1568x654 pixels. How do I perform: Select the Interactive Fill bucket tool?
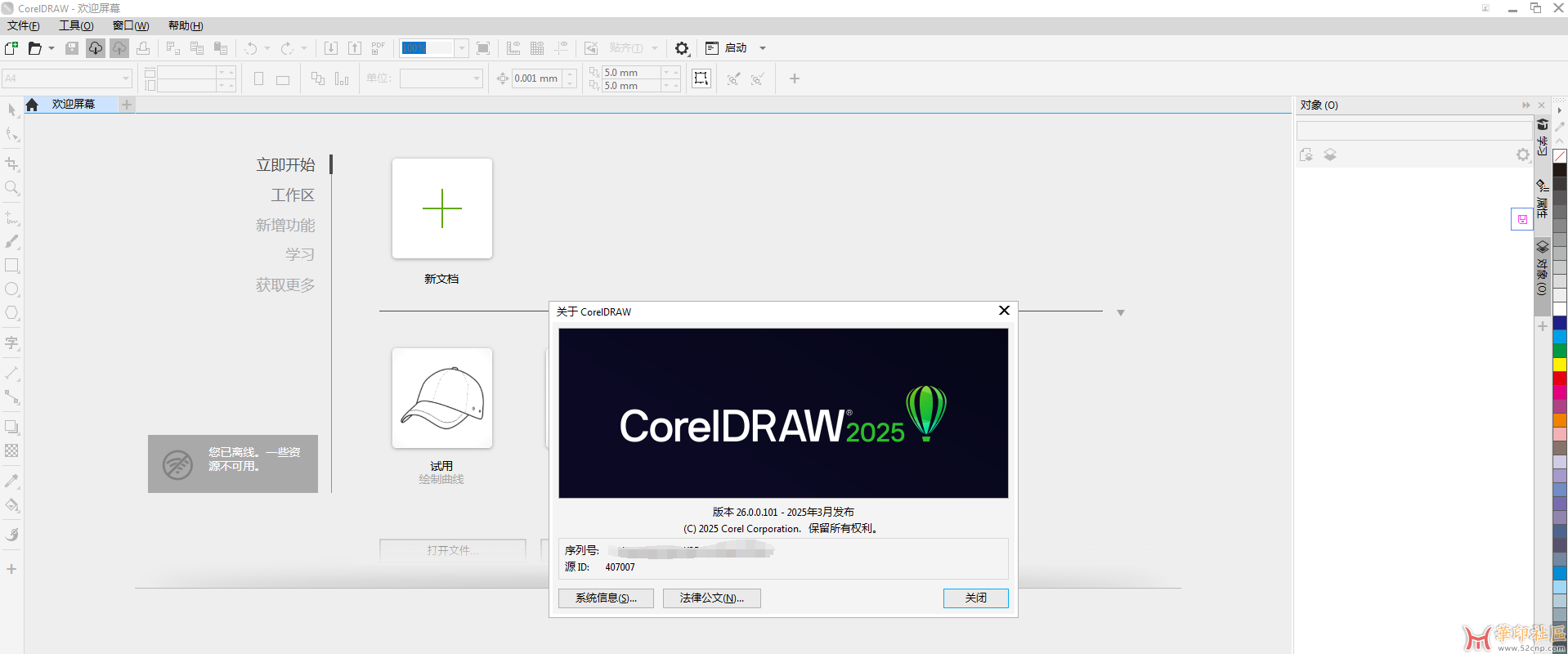11,505
